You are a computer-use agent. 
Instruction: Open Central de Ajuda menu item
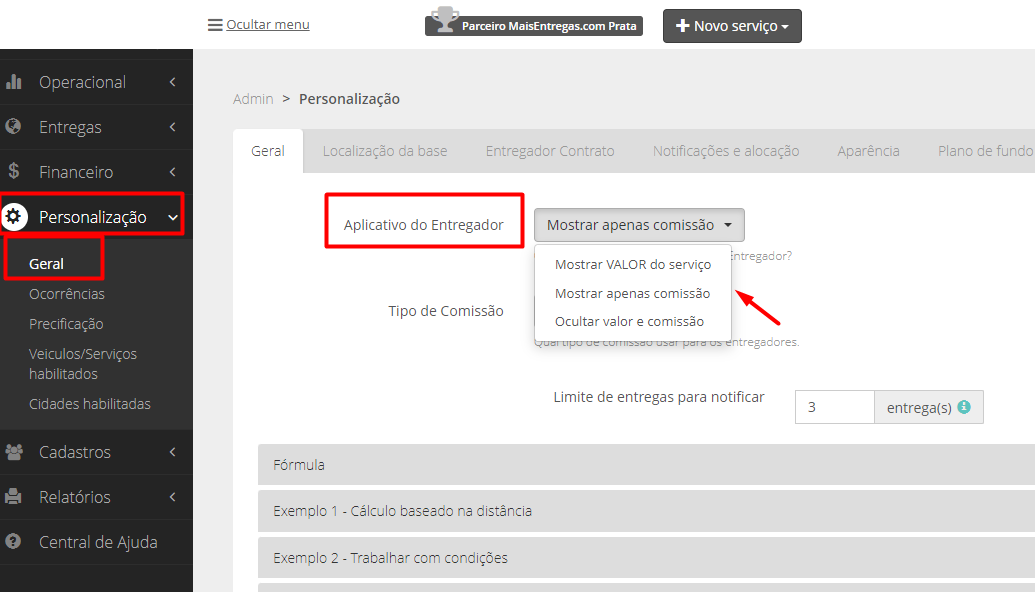(x=96, y=542)
